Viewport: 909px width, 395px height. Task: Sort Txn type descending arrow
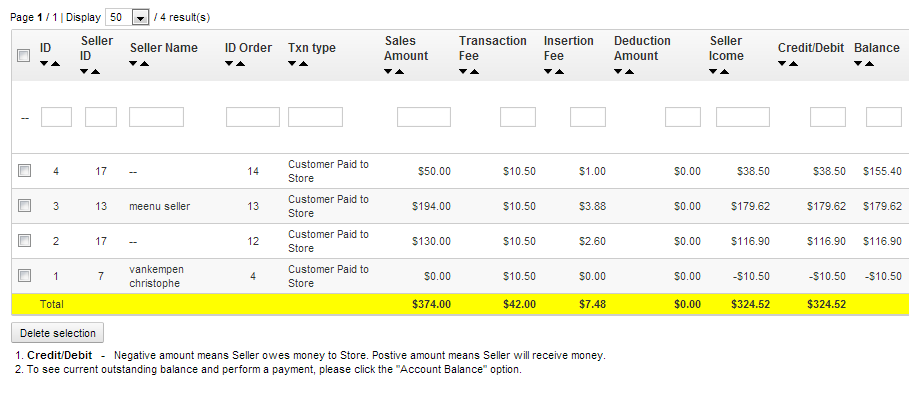tap(292, 63)
